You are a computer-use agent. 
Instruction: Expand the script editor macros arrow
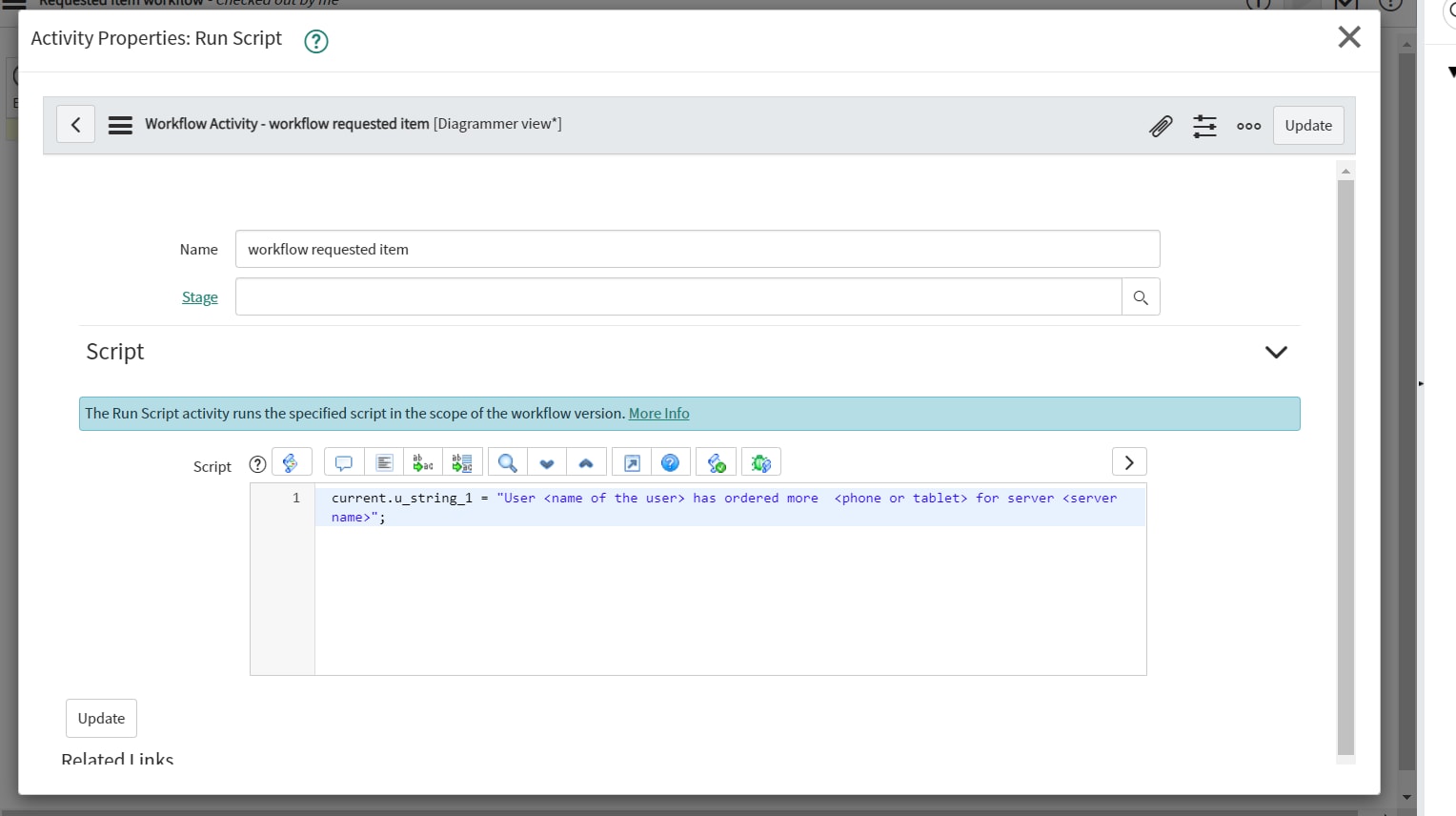click(x=1129, y=461)
